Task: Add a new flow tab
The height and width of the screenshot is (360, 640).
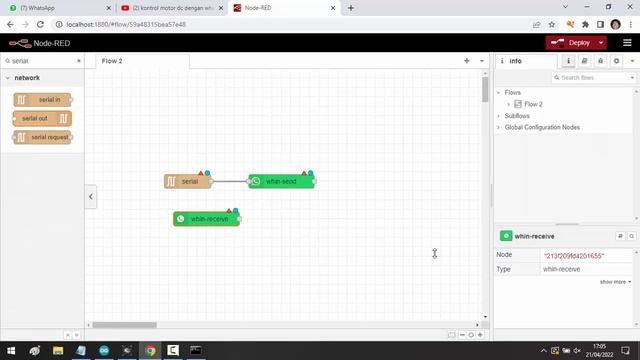Action: coord(467,61)
